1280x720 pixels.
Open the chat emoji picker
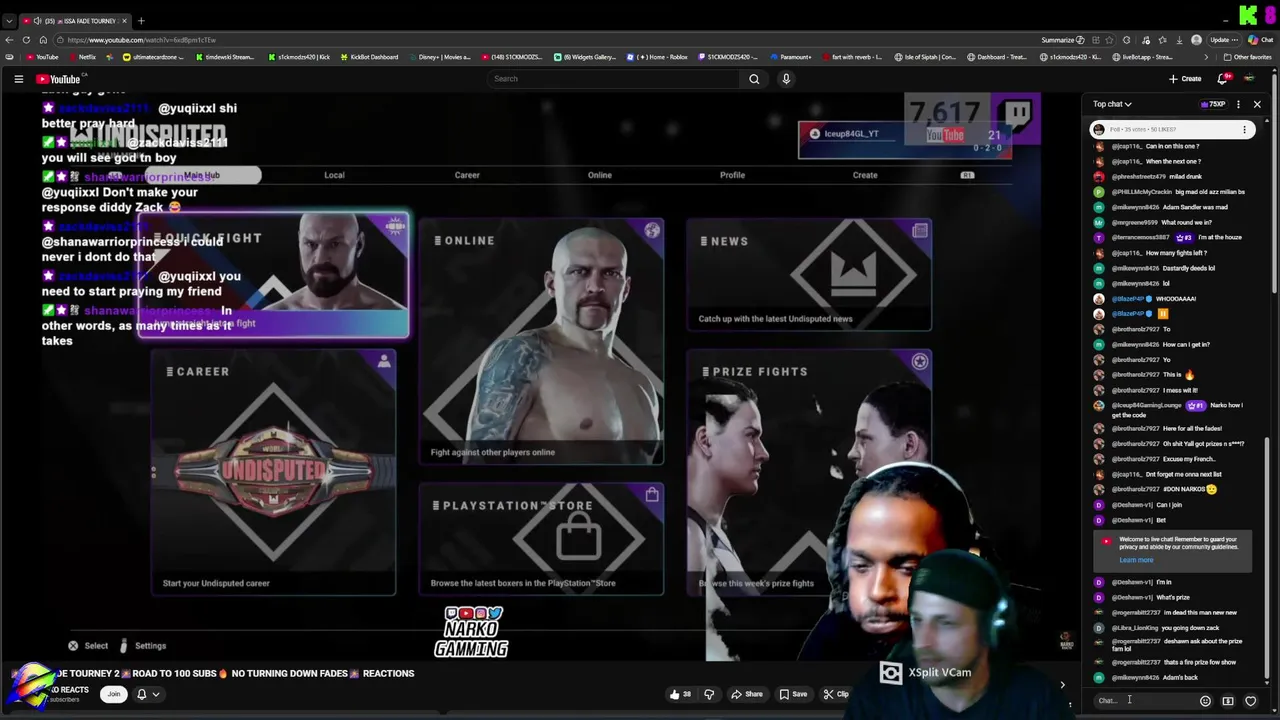(x=1205, y=701)
